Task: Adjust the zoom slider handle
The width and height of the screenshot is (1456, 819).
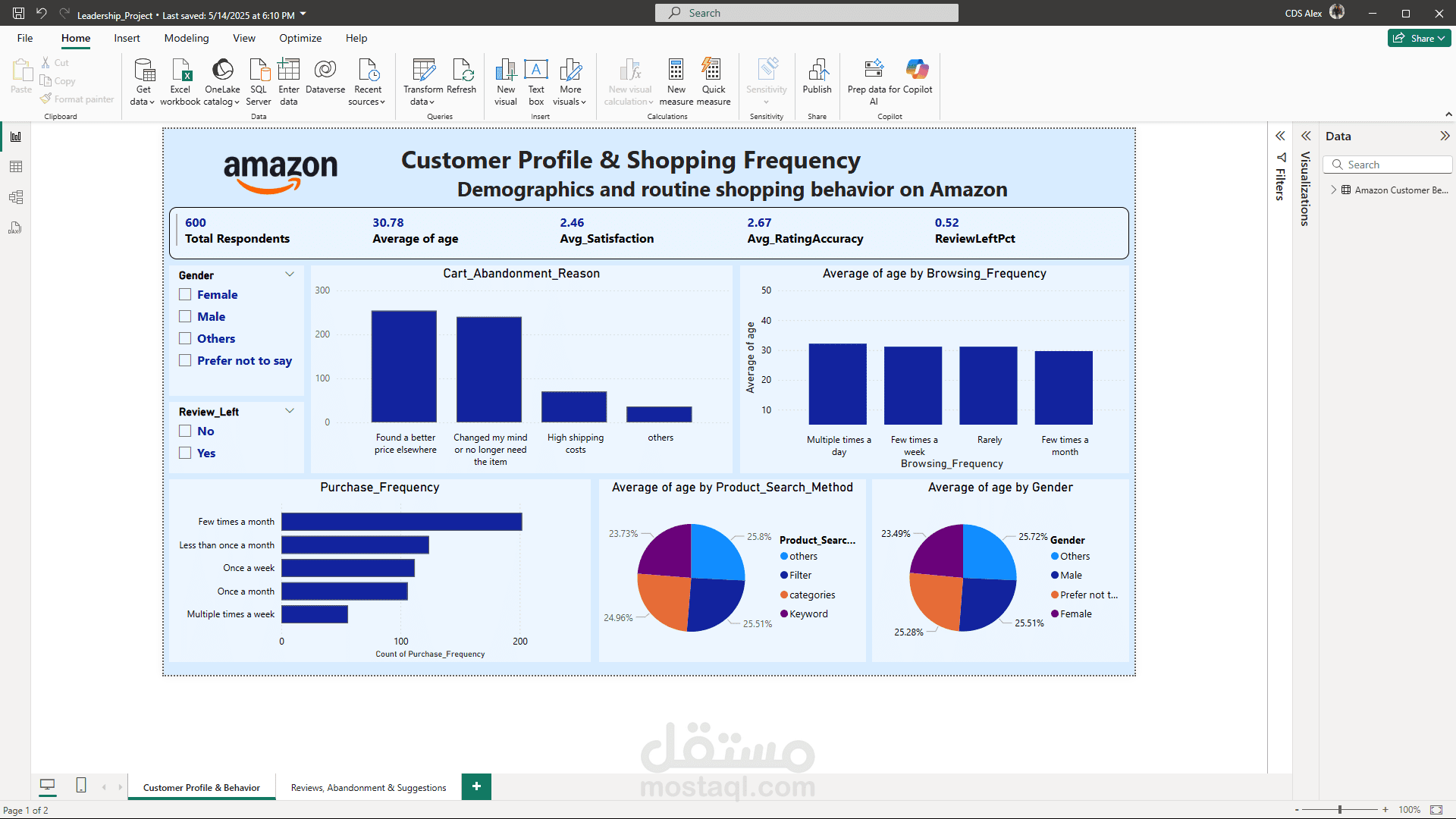Action: (x=1340, y=810)
